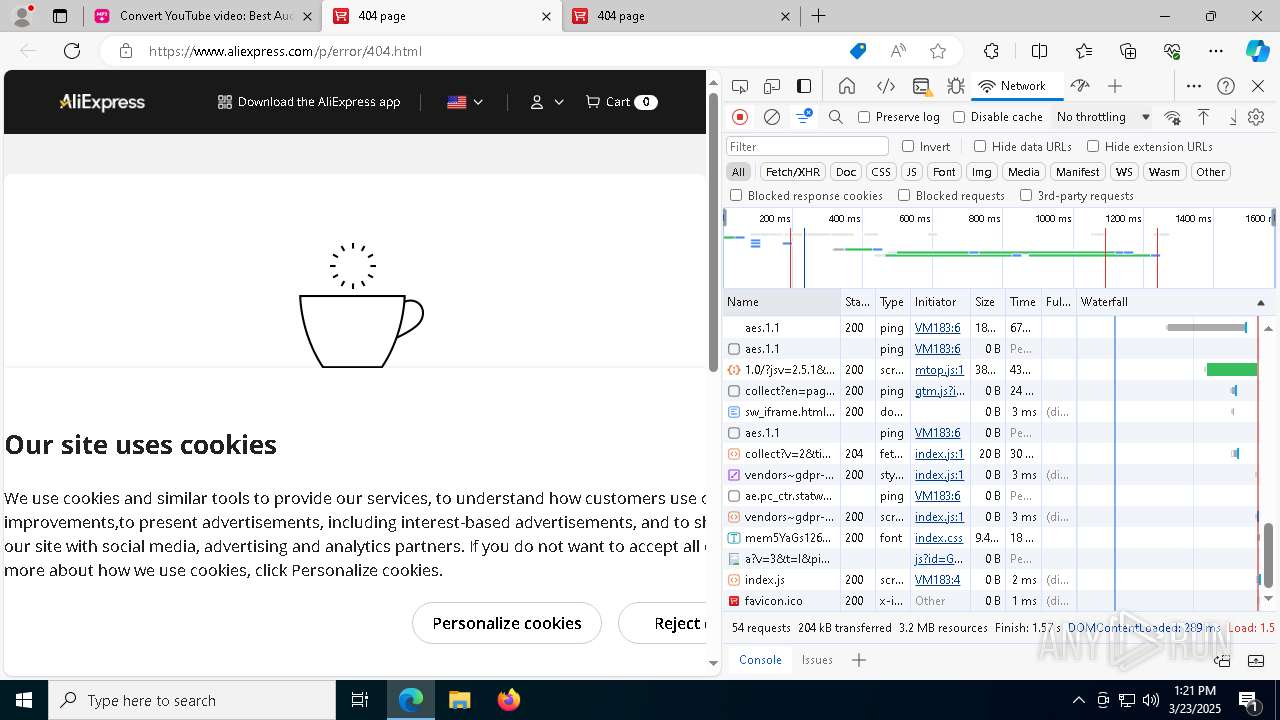Enable Preserve log checkbox
Viewport: 1280px width, 720px height.
865,117
